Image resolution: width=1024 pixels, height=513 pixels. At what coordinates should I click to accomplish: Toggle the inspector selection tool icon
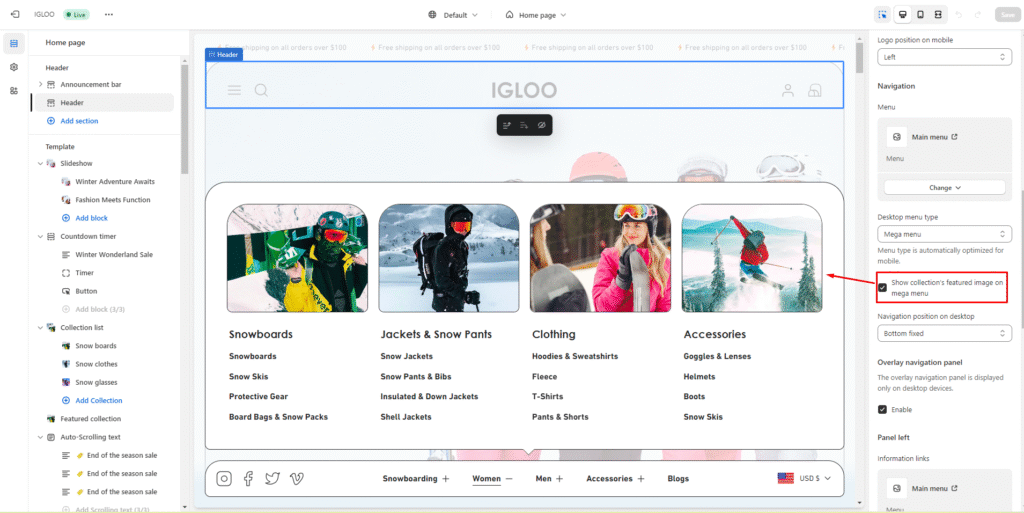click(883, 15)
